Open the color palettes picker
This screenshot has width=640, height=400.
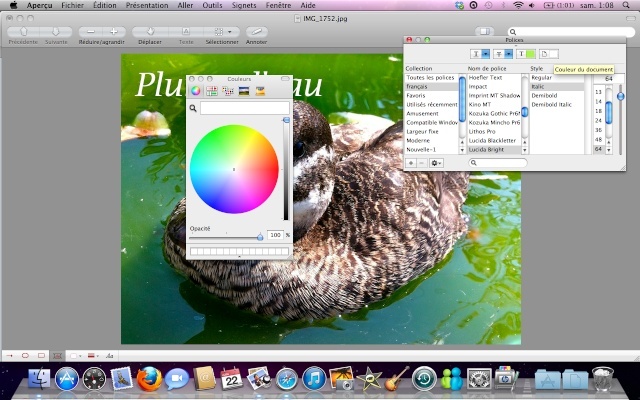coord(228,91)
